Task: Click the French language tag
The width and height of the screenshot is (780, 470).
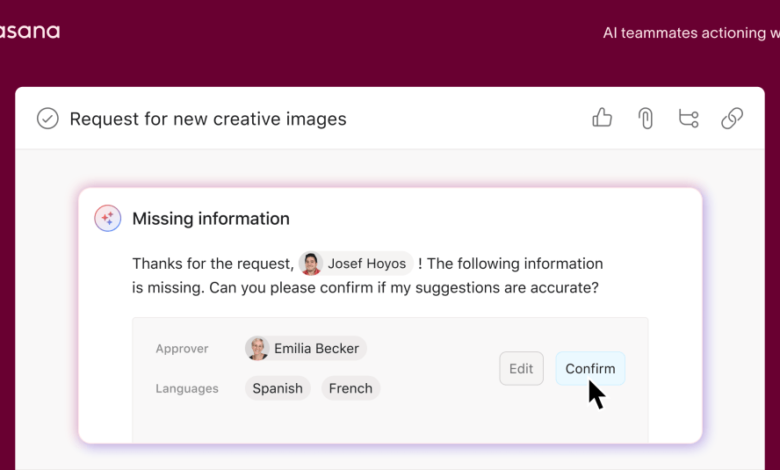Action: (351, 388)
